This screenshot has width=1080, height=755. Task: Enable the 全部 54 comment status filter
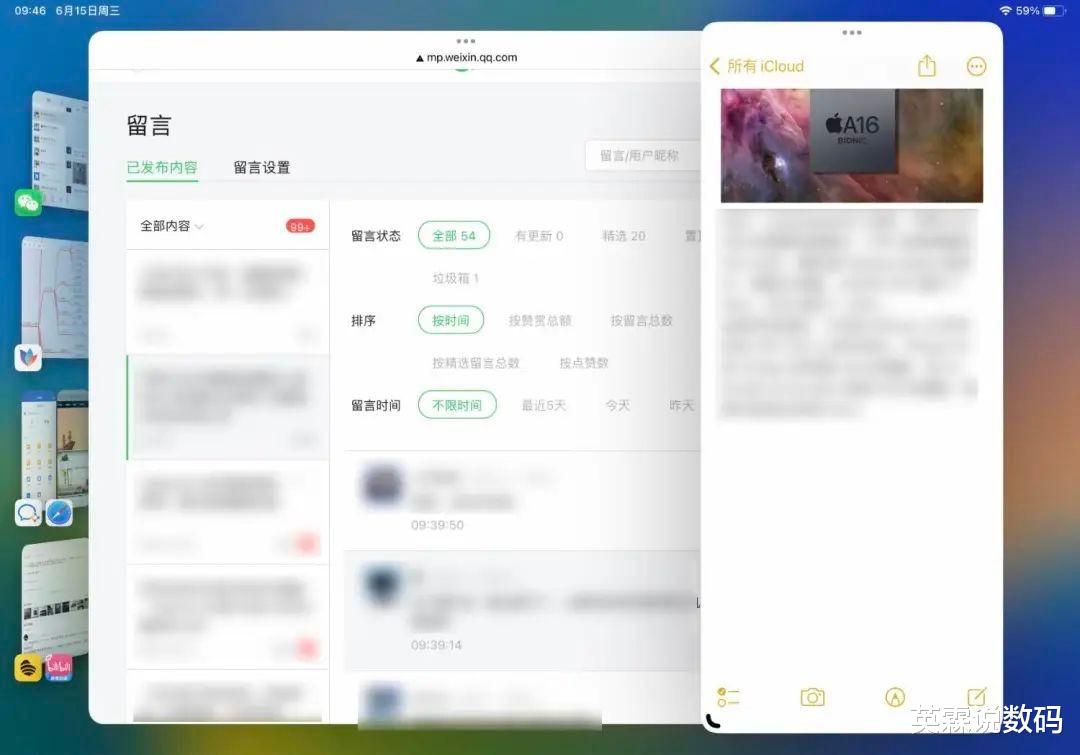(454, 235)
